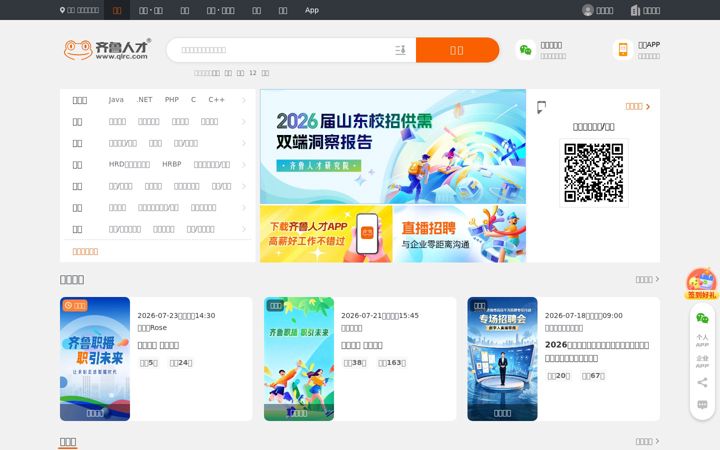Click the location pin icon in top bar
The height and width of the screenshot is (450, 720).
pos(62,10)
